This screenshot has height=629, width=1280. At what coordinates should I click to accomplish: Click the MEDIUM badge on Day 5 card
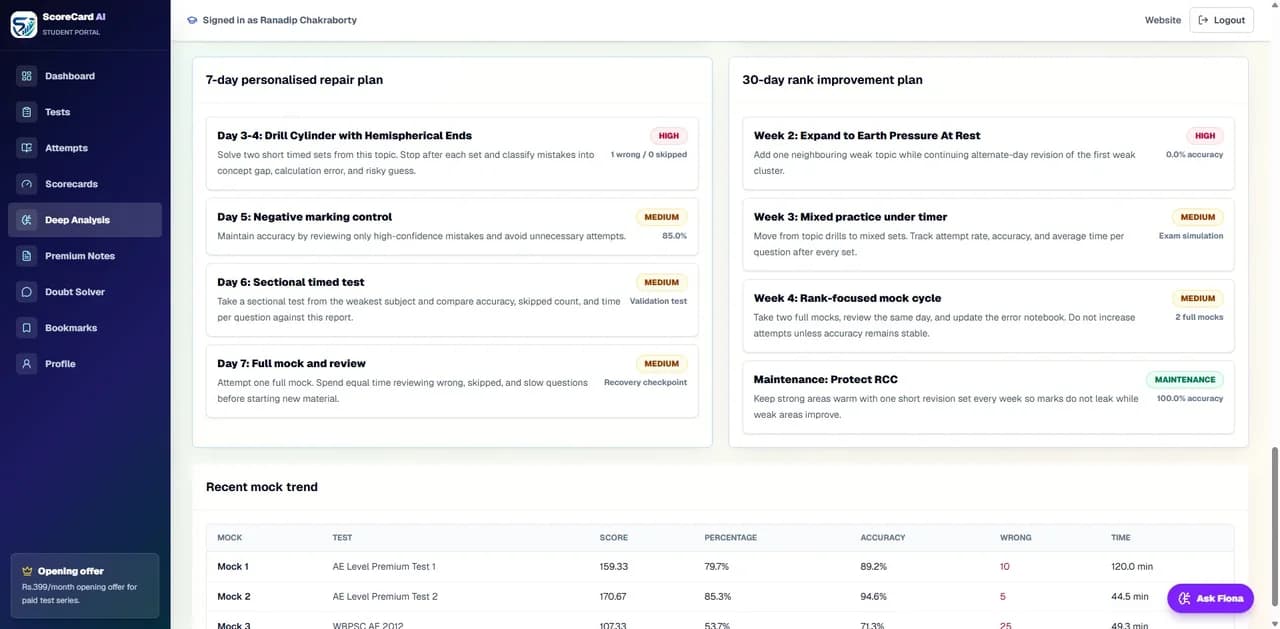[661, 217]
